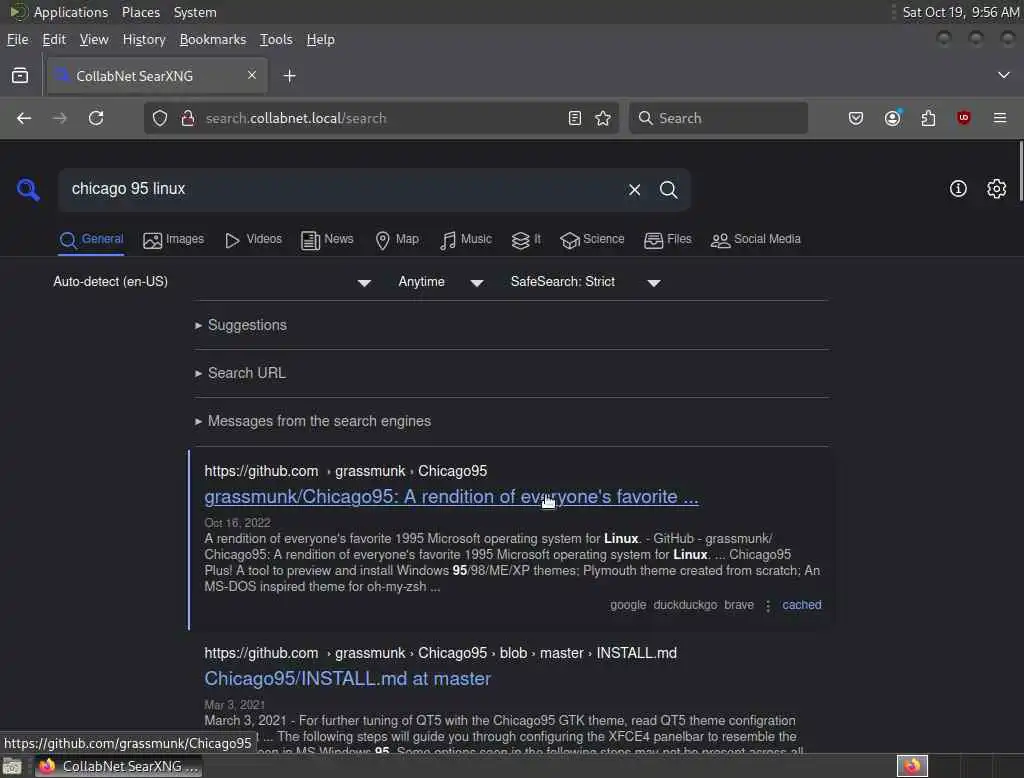Open a new tab with plus button

pos(289,76)
